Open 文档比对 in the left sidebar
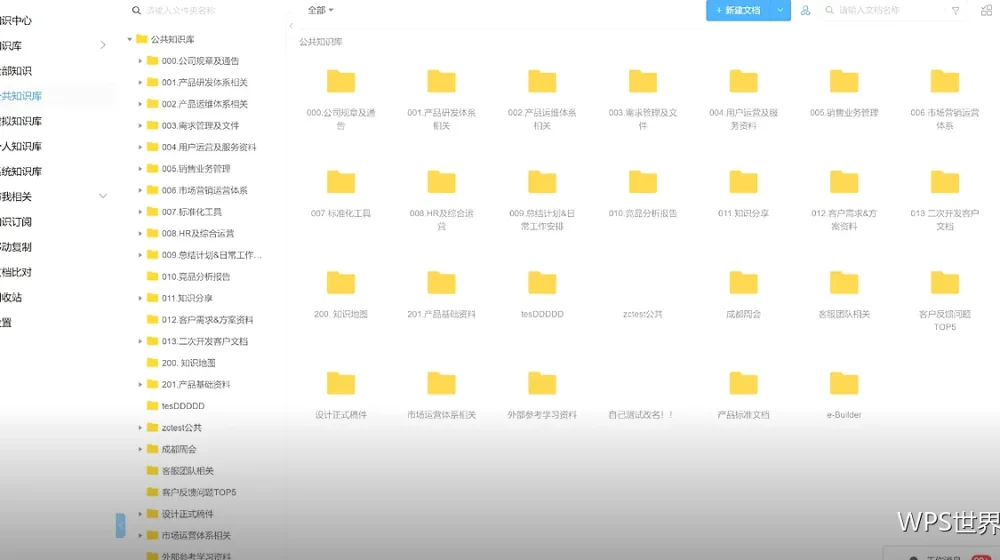The image size is (1000, 560). point(16,272)
